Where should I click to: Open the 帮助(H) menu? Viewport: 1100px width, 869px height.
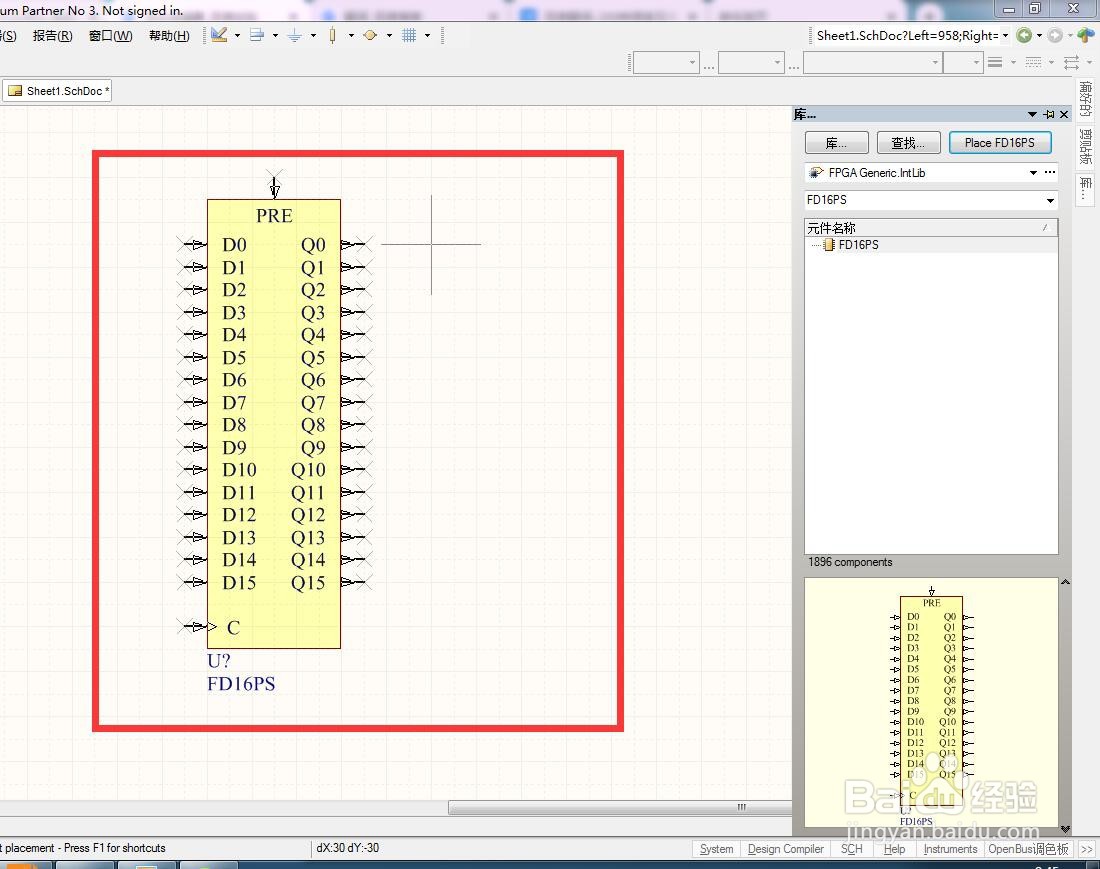(169, 36)
